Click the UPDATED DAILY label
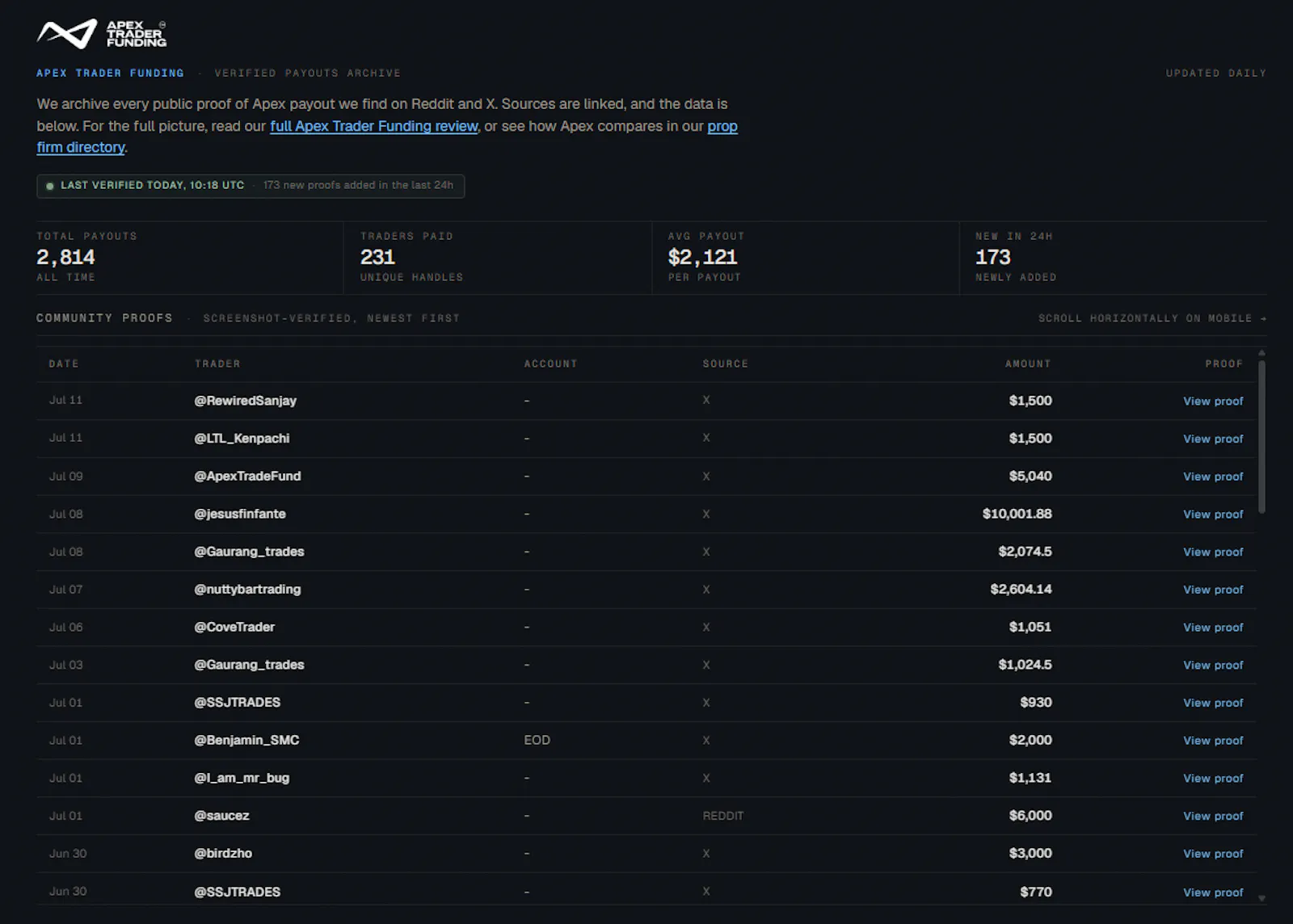The image size is (1293, 924). [x=1215, y=73]
